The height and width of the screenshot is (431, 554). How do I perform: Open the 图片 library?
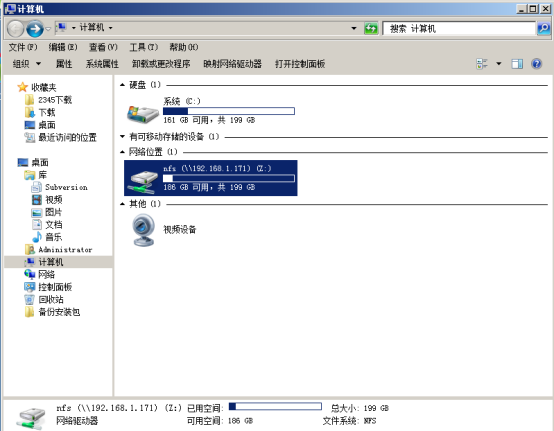click(47, 212)
